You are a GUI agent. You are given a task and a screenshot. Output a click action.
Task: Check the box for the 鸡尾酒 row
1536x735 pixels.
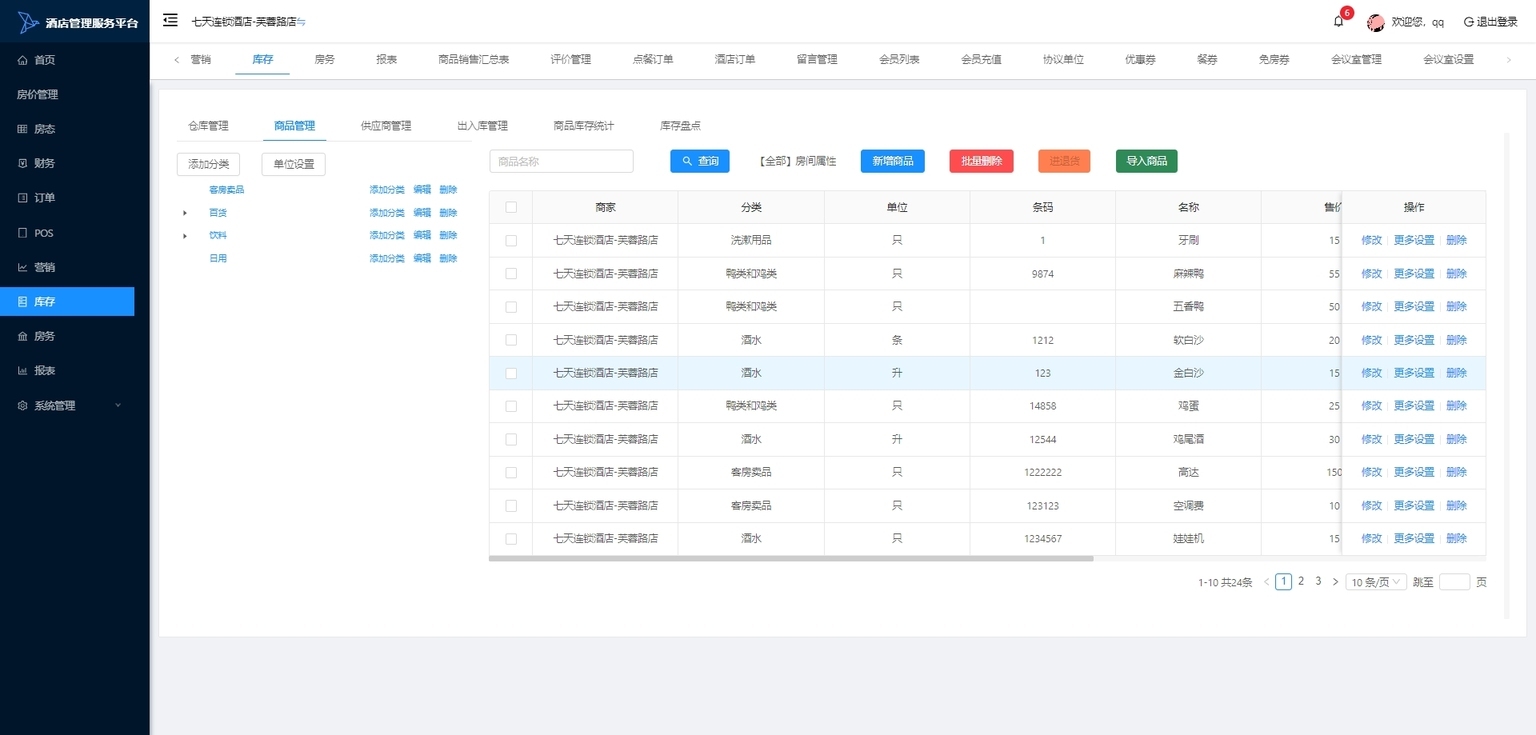click(511, 439)
